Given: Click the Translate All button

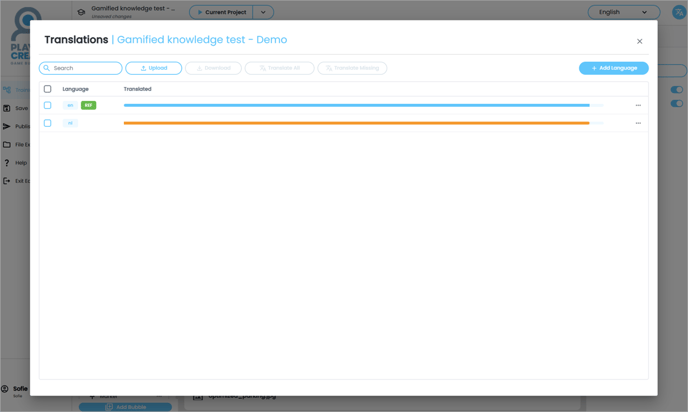Looking at the screenshot, I should pos(280,68).
